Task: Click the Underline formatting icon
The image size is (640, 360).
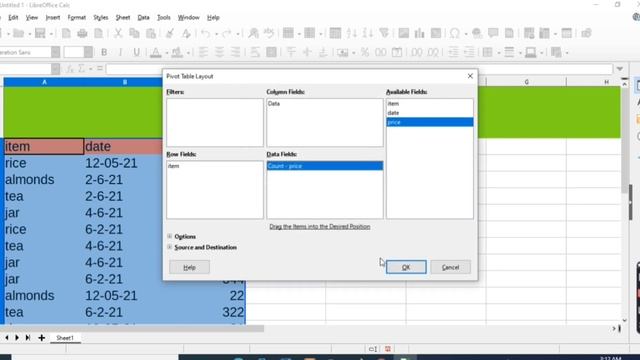Action: coord(136,52)
